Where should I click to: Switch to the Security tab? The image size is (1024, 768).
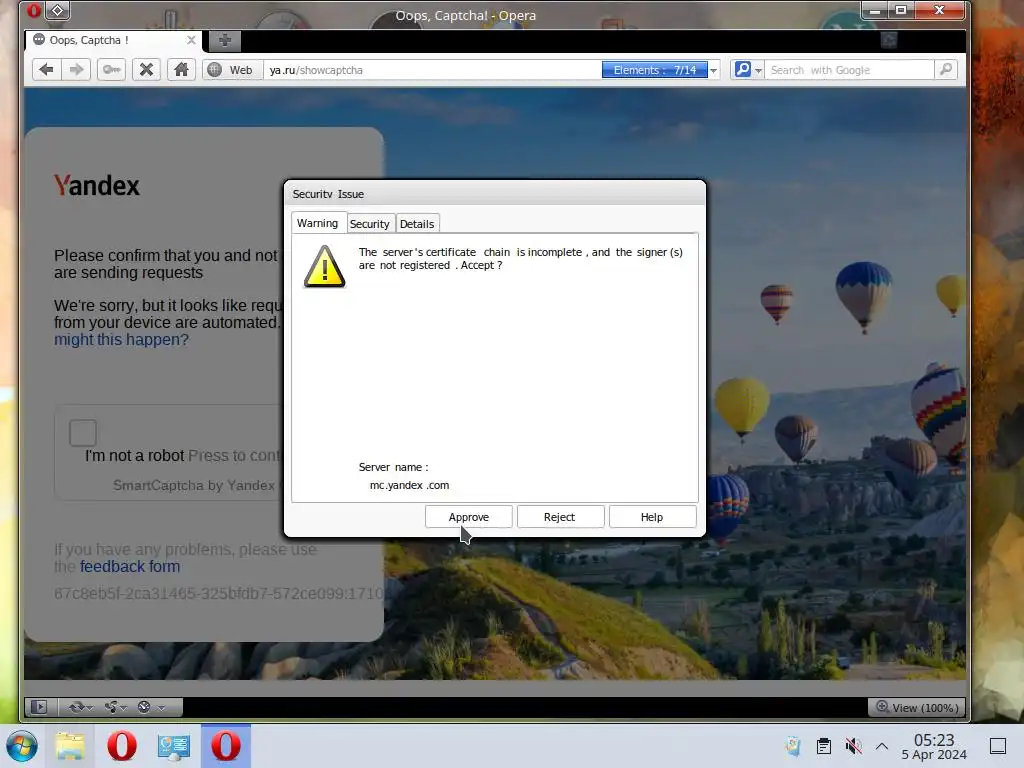click(x=370, y=223)
